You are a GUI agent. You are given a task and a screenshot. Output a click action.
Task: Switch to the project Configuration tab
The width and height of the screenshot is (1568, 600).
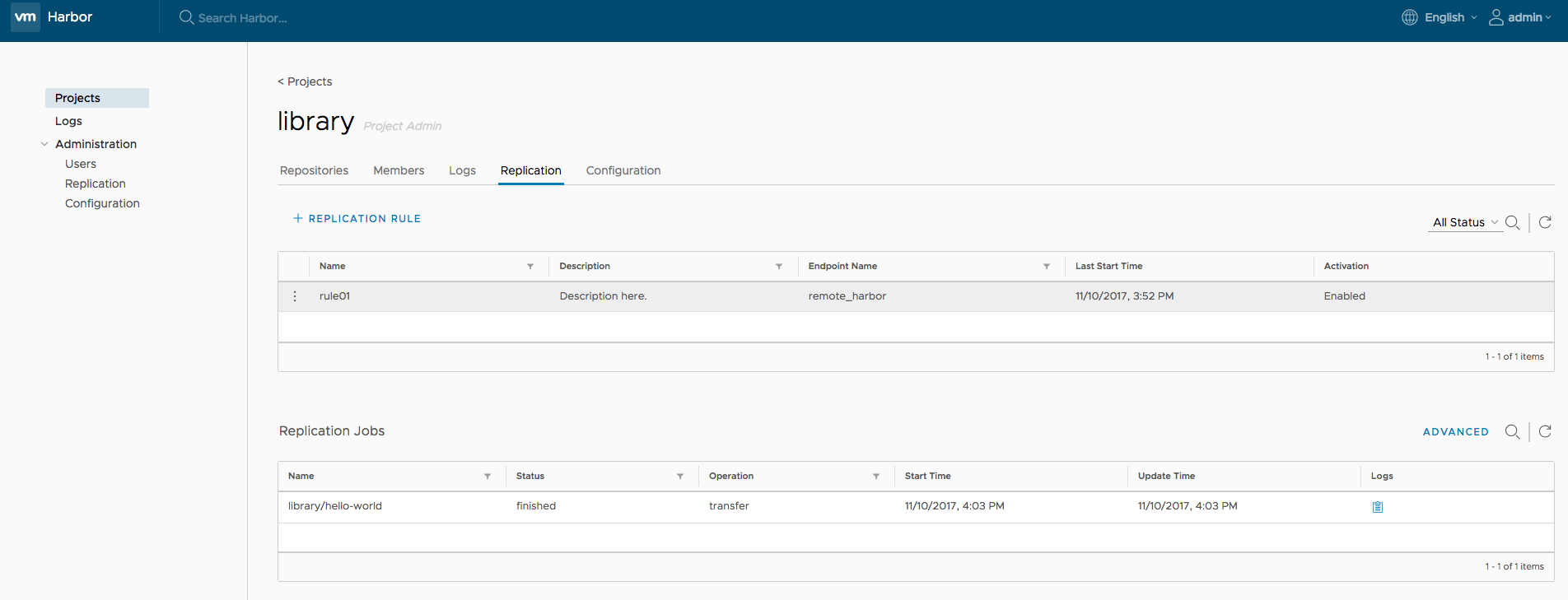[x=623, y=170]
